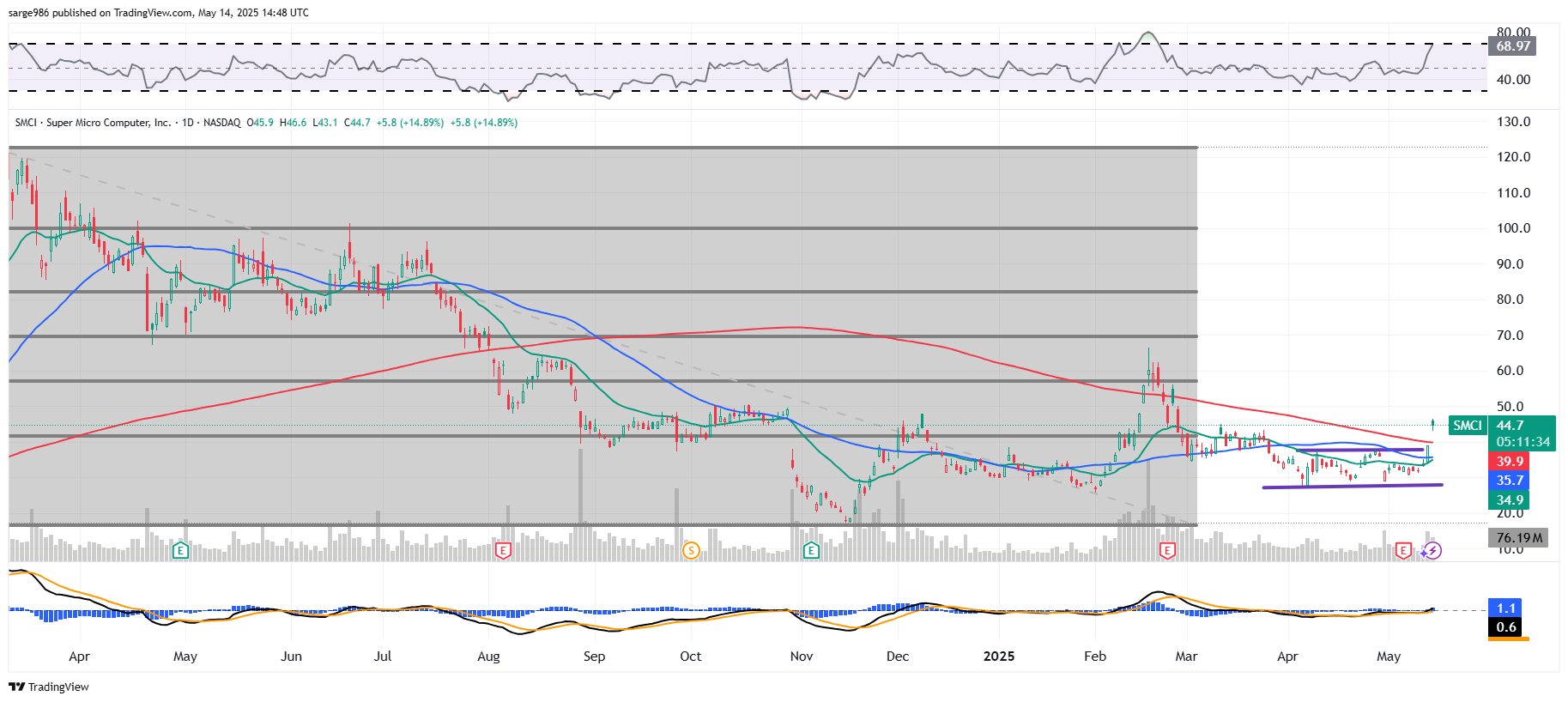Image resolution: width=1568 pixels, height=702 pixels.
Task: Click the red earnings marker in May 2025
Action: (x=1403, y=550)
